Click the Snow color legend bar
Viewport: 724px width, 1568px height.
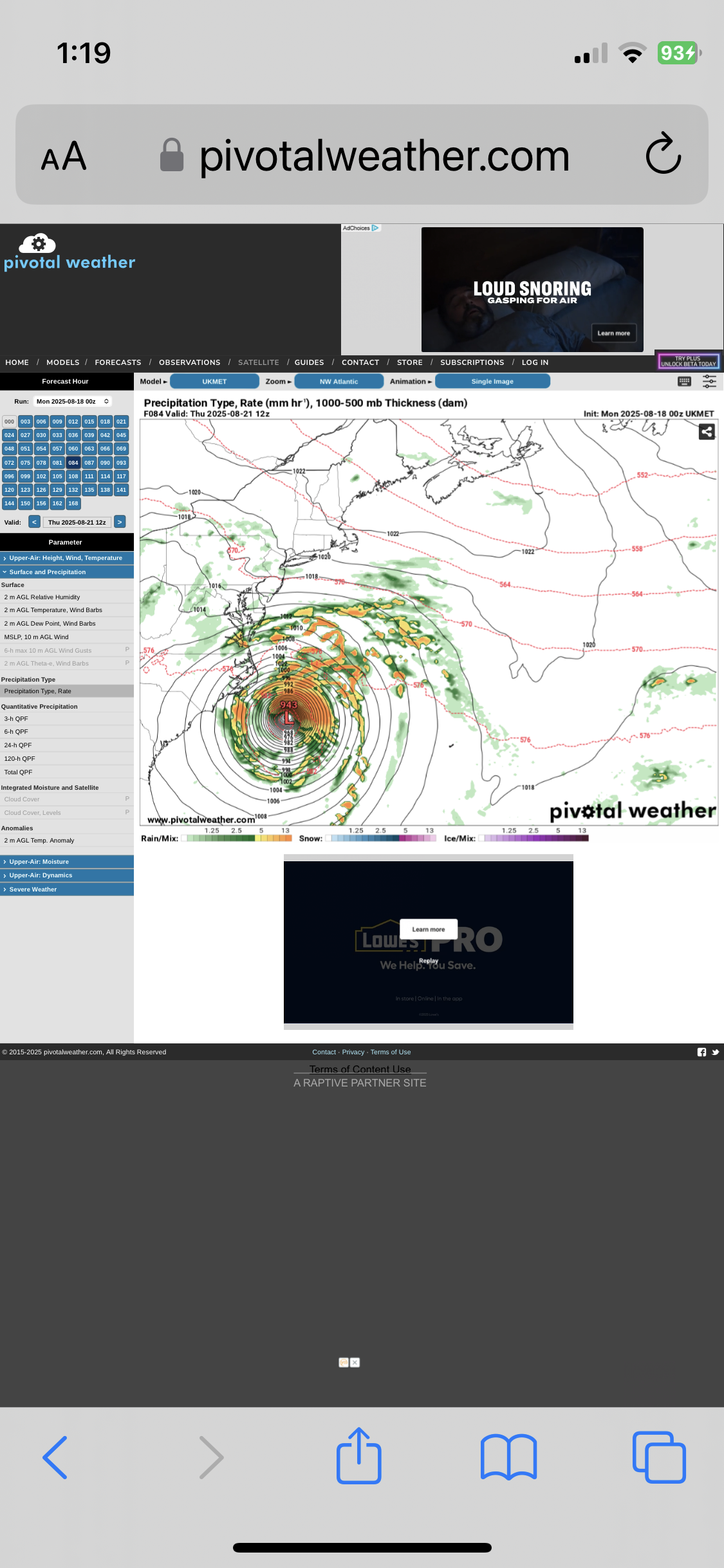(x=381, y=838)
